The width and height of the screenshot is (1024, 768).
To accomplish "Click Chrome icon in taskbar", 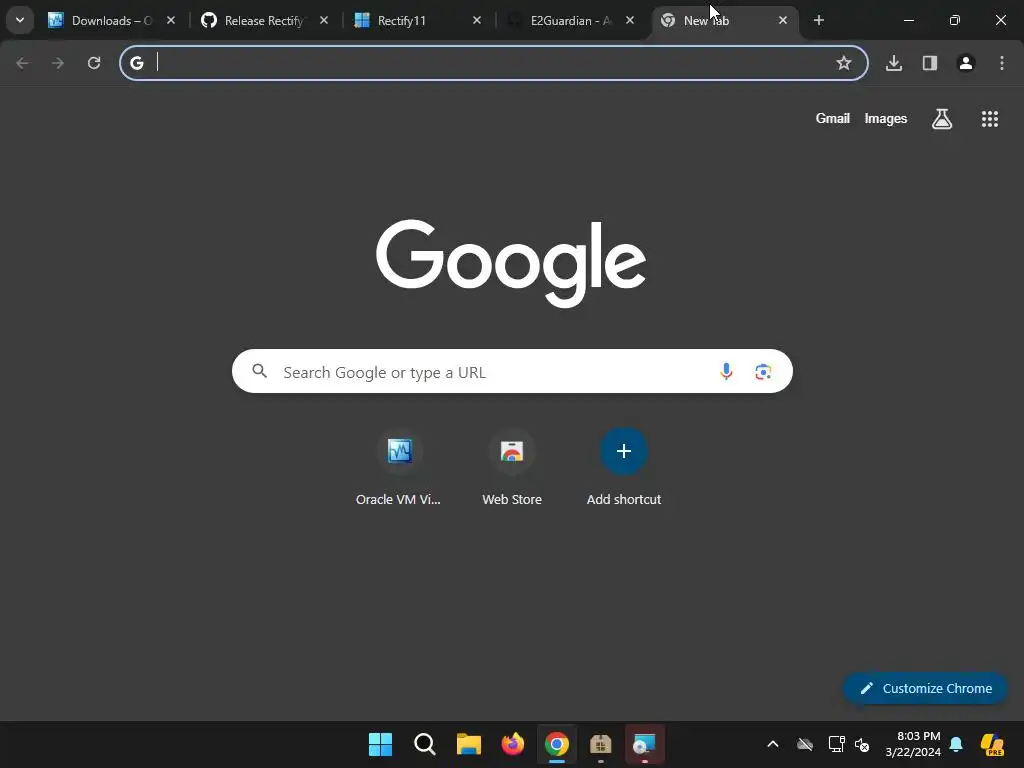I will coord(556,744).
